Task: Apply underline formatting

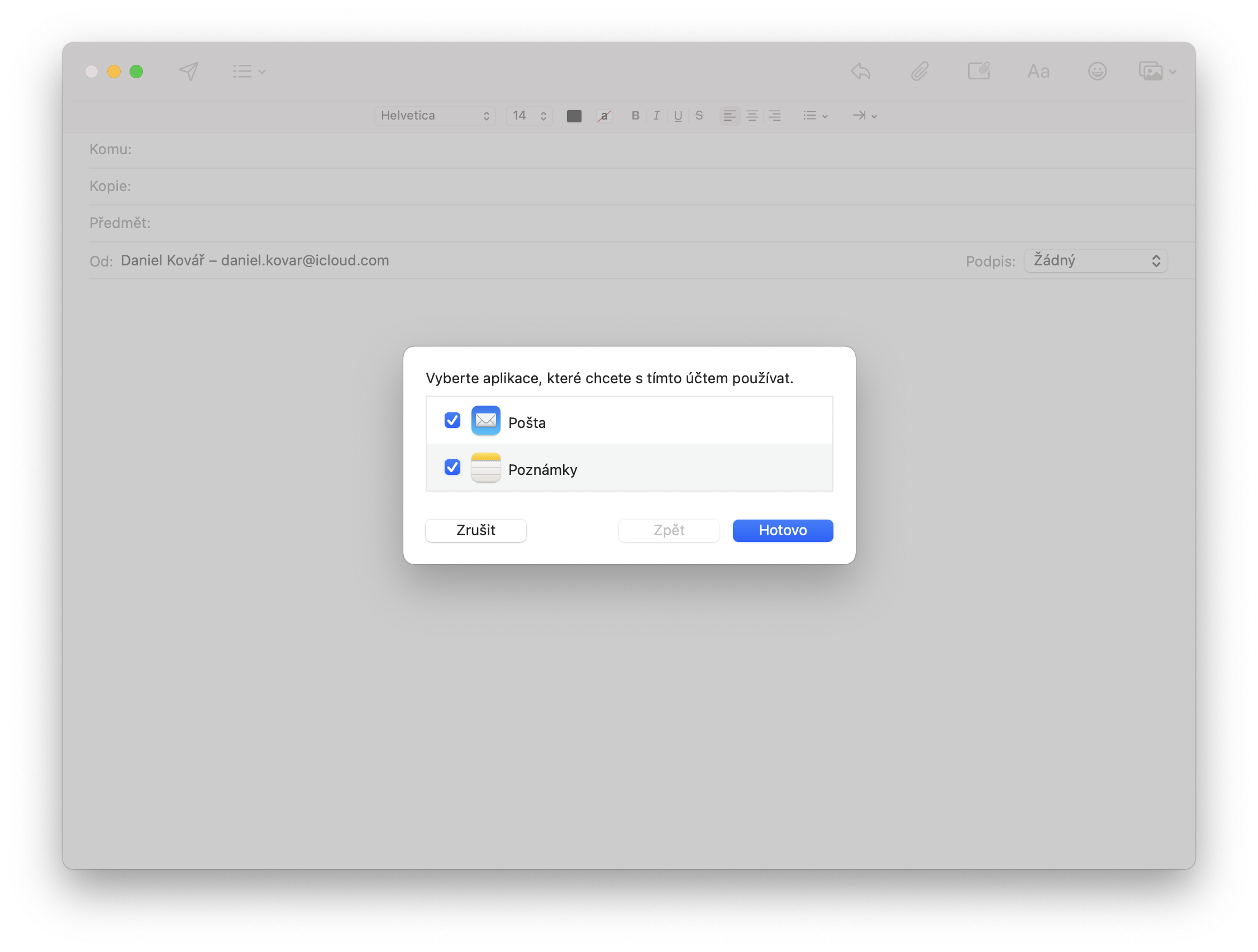Action: tap(678, 116)
